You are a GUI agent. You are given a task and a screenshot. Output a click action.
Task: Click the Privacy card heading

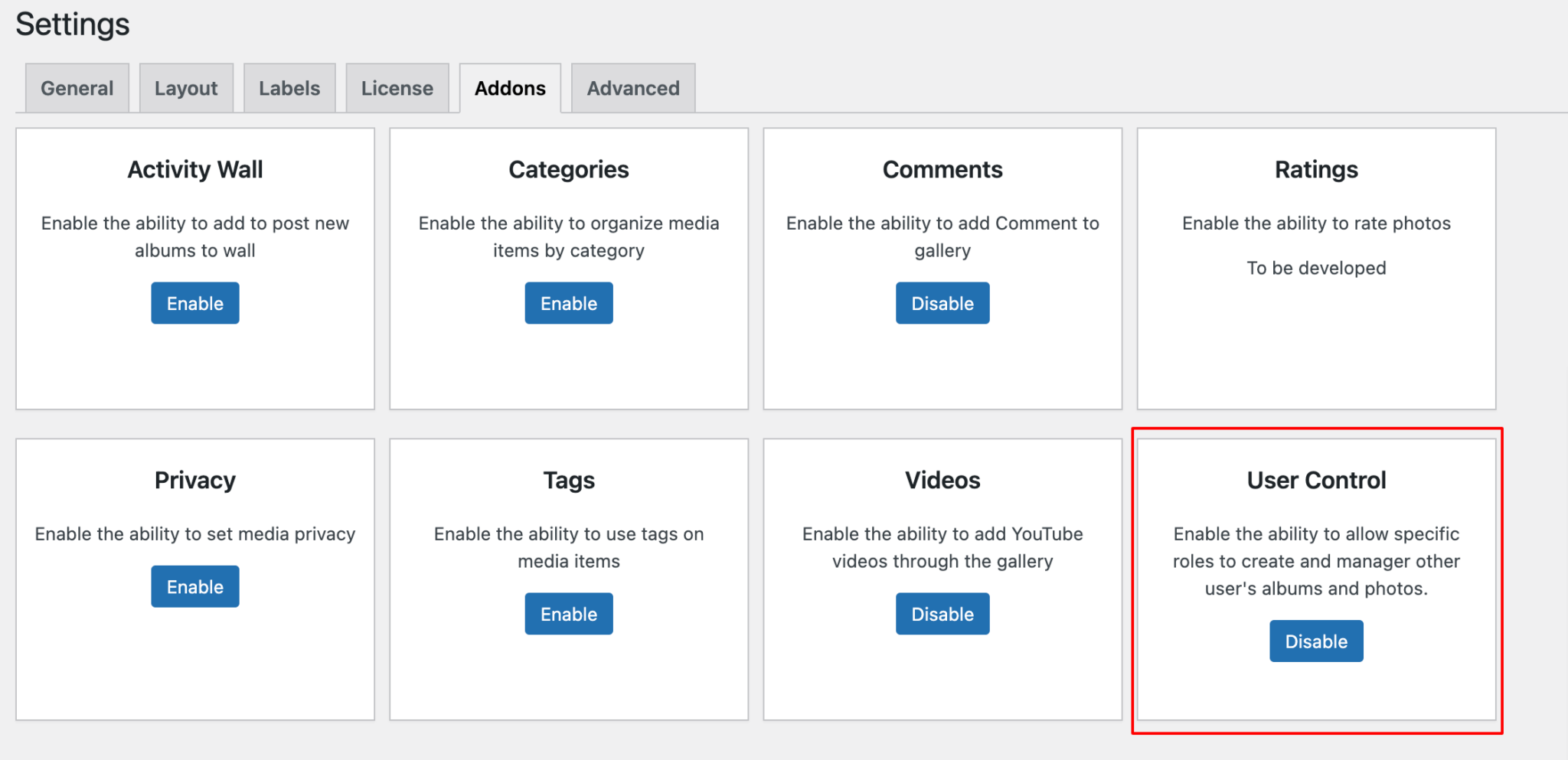(194, 480)
